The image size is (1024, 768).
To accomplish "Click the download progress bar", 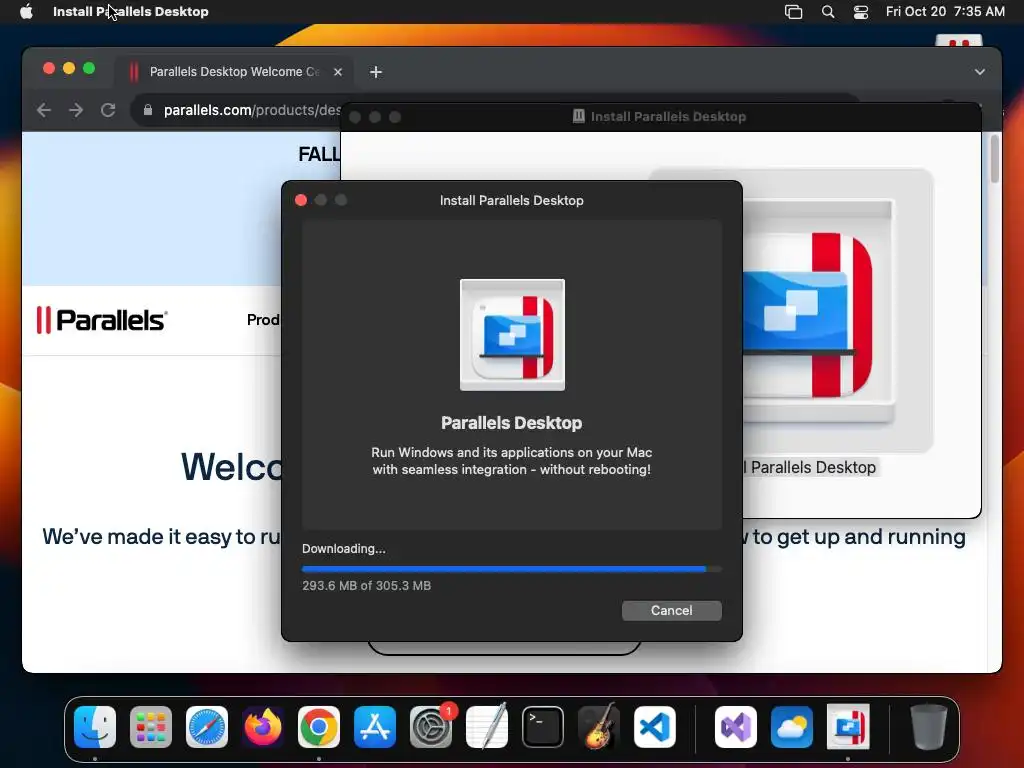I will (x=511, y=569).
